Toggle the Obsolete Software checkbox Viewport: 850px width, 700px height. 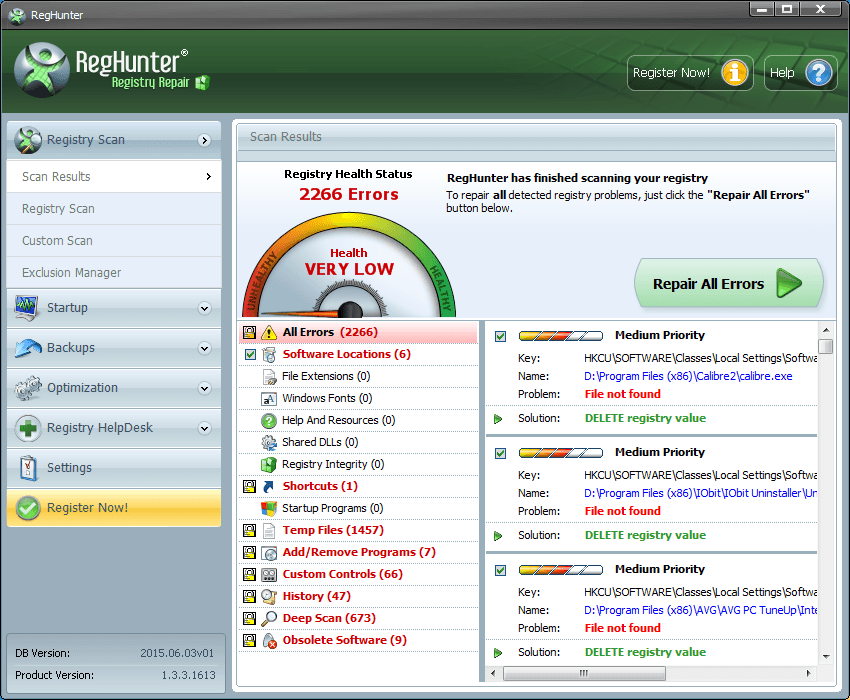tap(249, 640)
